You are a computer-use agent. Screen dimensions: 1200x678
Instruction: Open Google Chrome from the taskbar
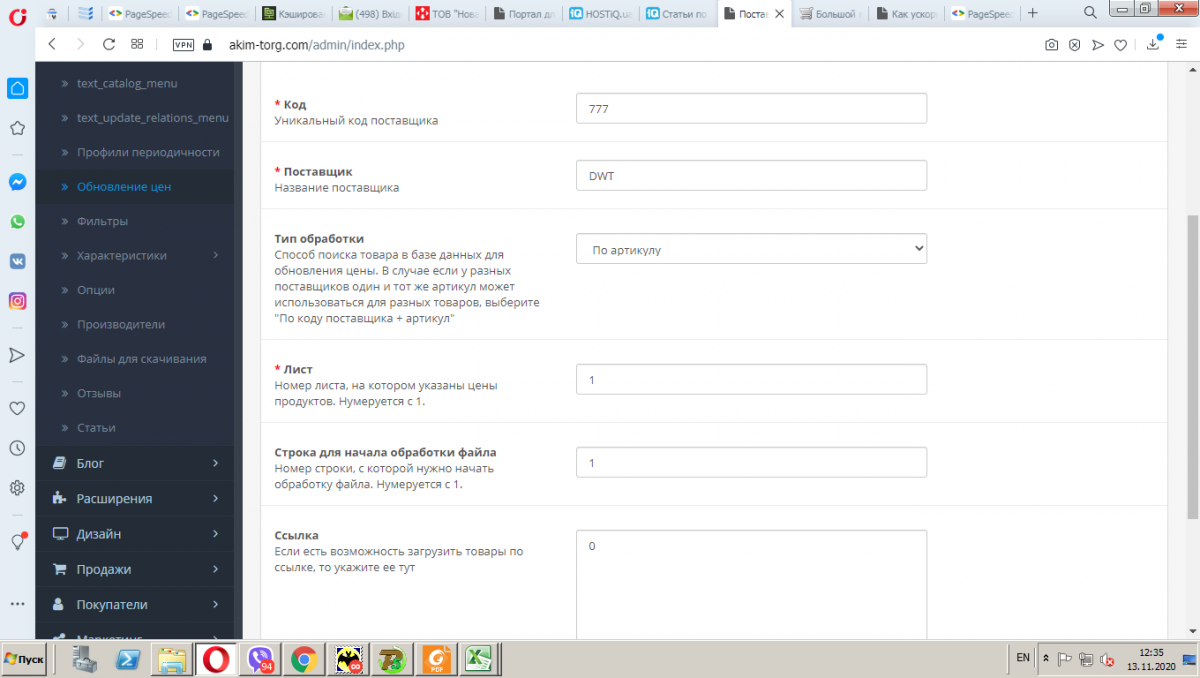tap(305, 659)
